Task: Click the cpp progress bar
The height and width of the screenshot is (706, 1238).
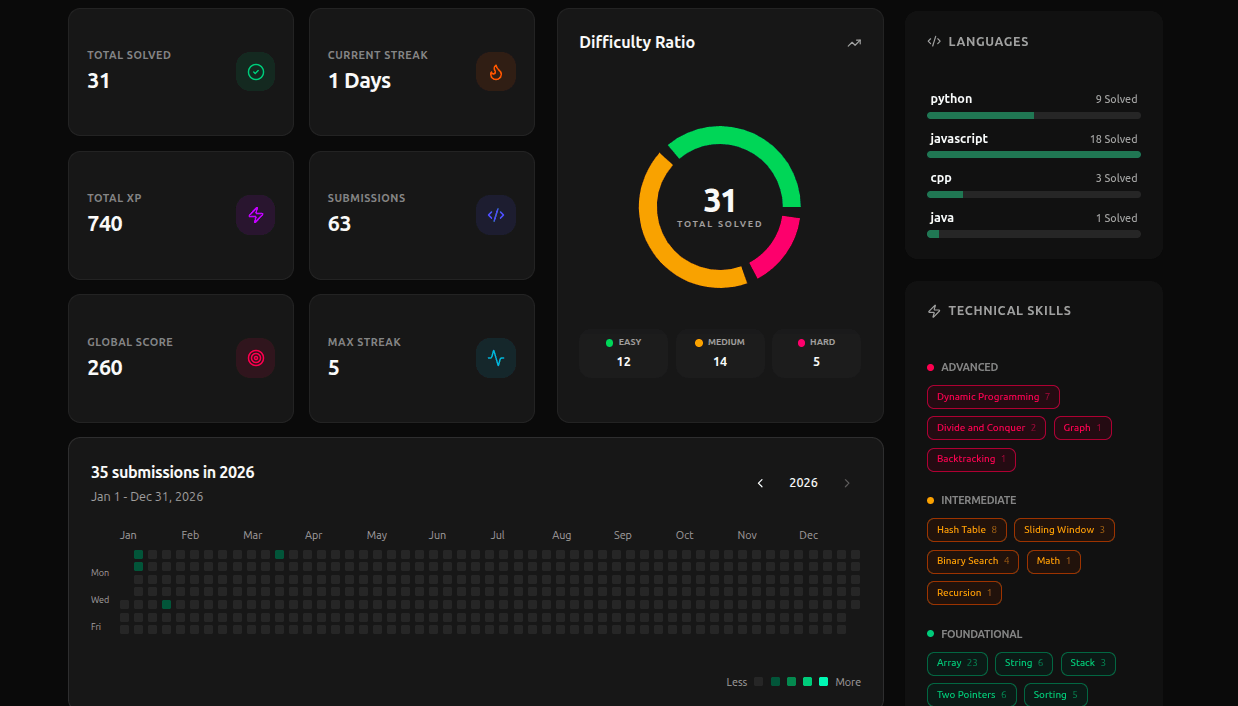Action: coord(1034,194)
